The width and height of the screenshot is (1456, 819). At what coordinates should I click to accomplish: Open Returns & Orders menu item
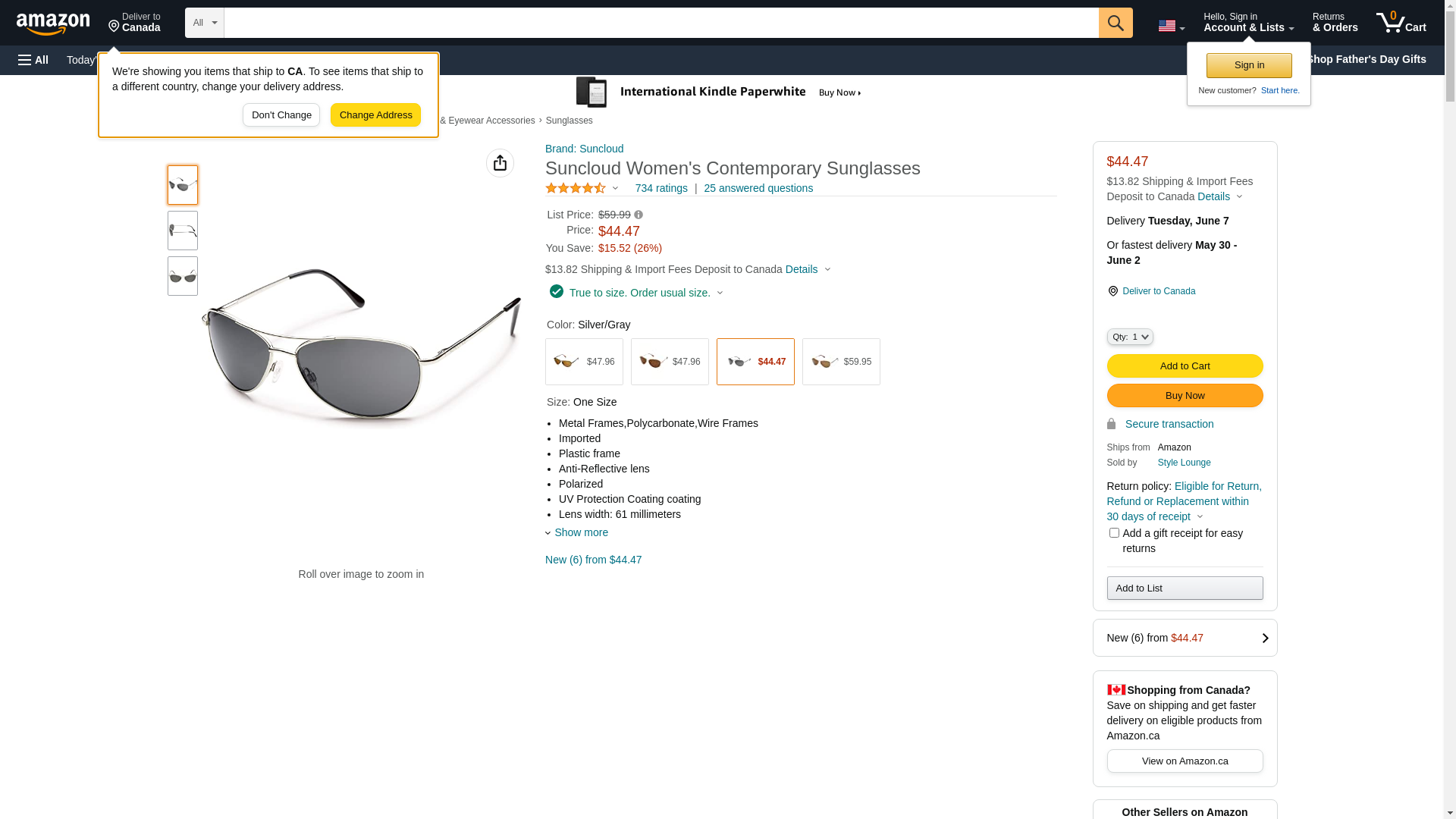(1335, 23)
